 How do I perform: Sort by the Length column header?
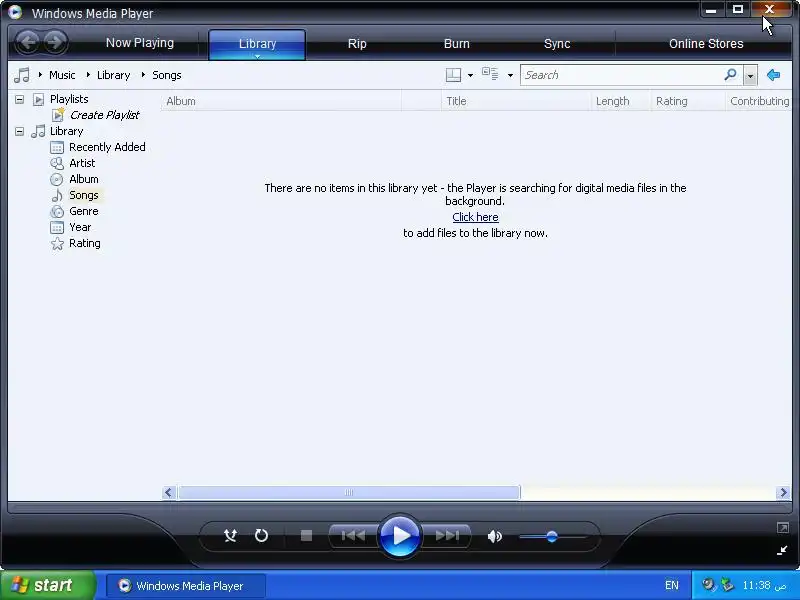(621, 101)
